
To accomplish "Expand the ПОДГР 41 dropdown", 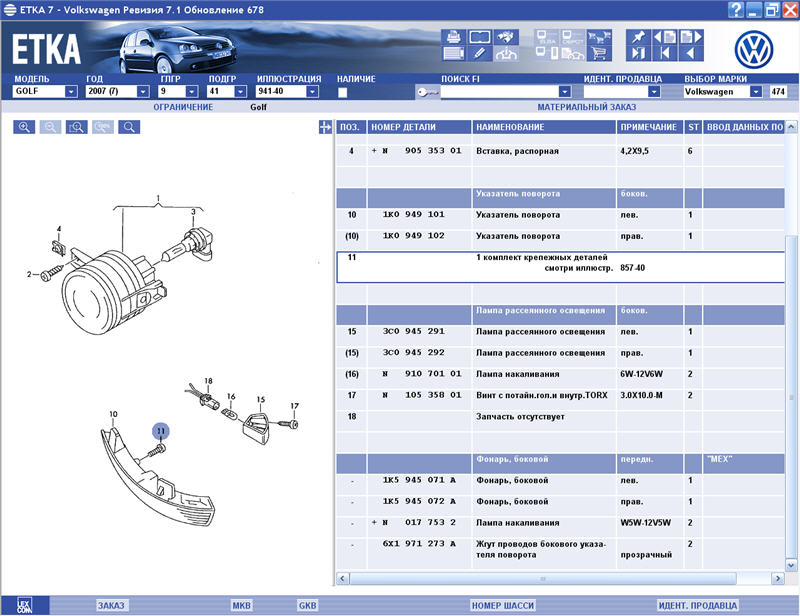I will pyautogui.click(x=241, y=91).
